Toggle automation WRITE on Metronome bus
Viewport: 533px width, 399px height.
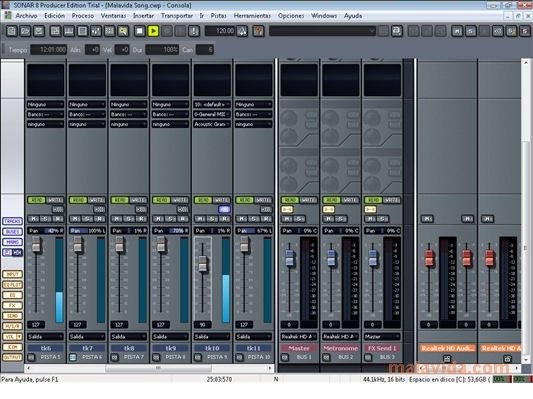[349, 200]
